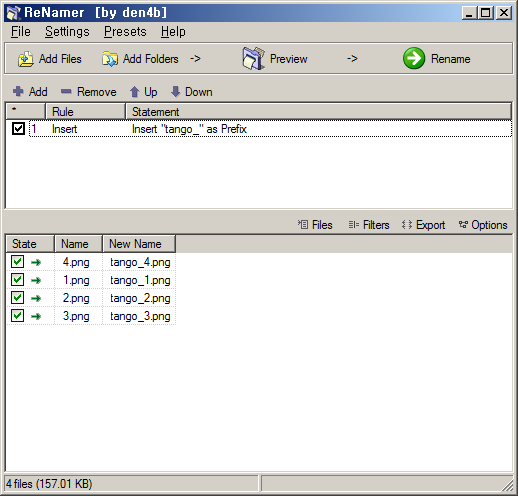The width and height of the screenshot is (518, 496).
Task: Click the Export icon
Action: click(x=407, y=225)
